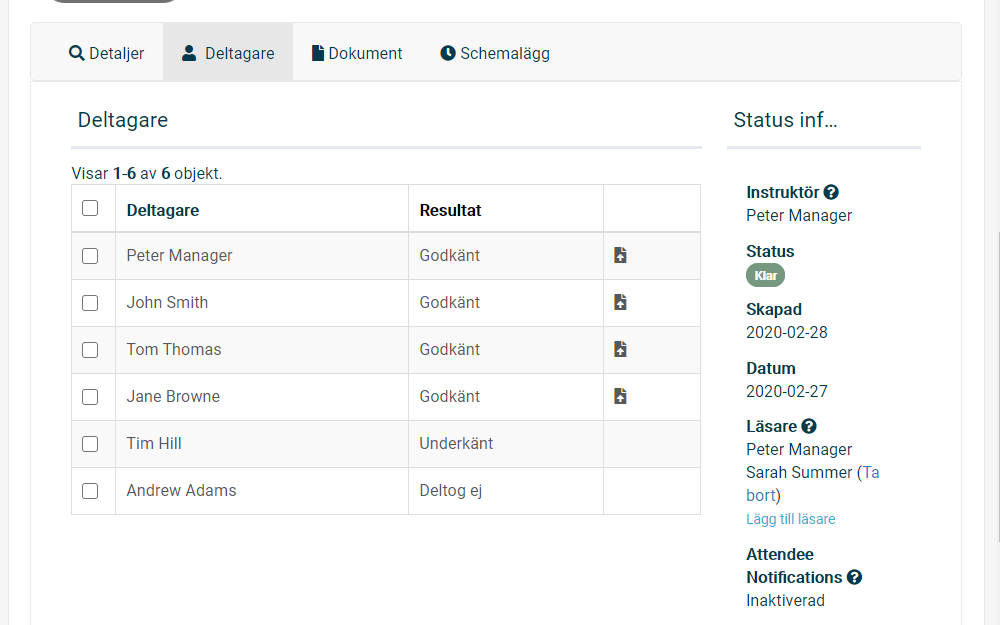Screen dimensions: 1000x625
Task: Show help for Instruktör field
Action: coord(831,192)
